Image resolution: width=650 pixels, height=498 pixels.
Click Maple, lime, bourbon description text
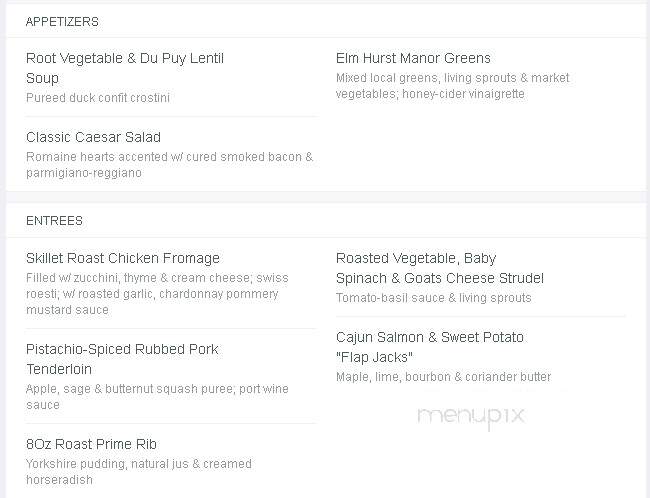(x=444, y=377)
